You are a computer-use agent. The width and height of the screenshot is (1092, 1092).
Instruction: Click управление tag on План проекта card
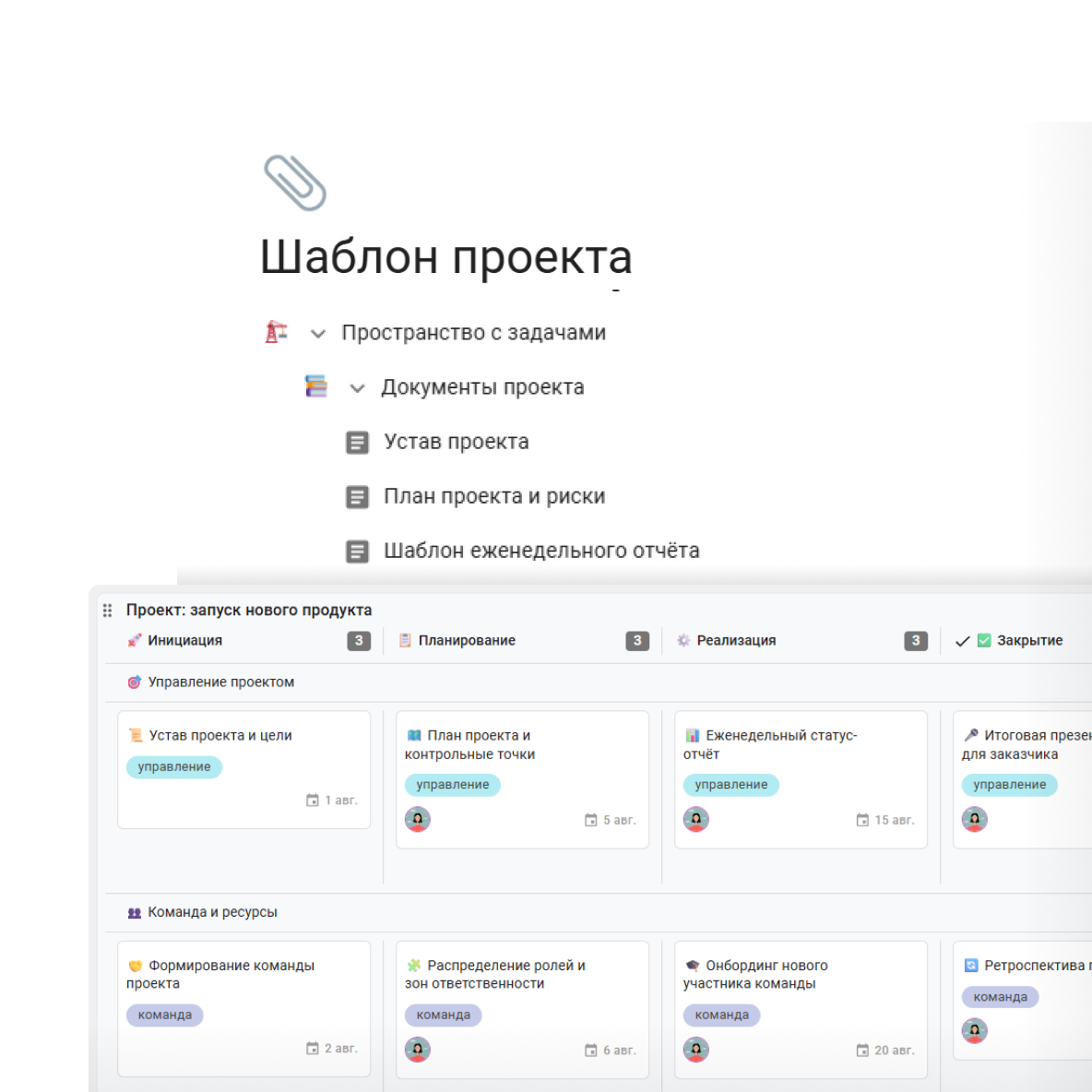pos(453,785)
